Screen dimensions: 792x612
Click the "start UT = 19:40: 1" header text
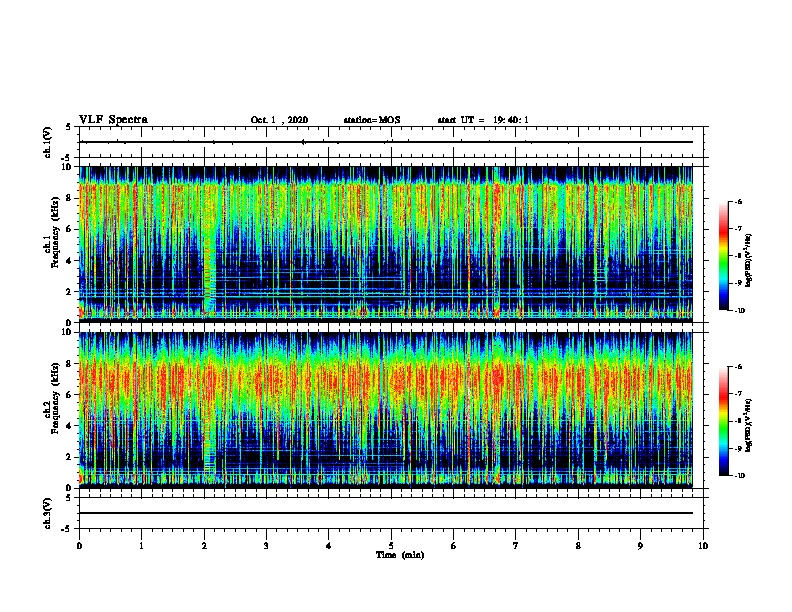pos(483,120)
